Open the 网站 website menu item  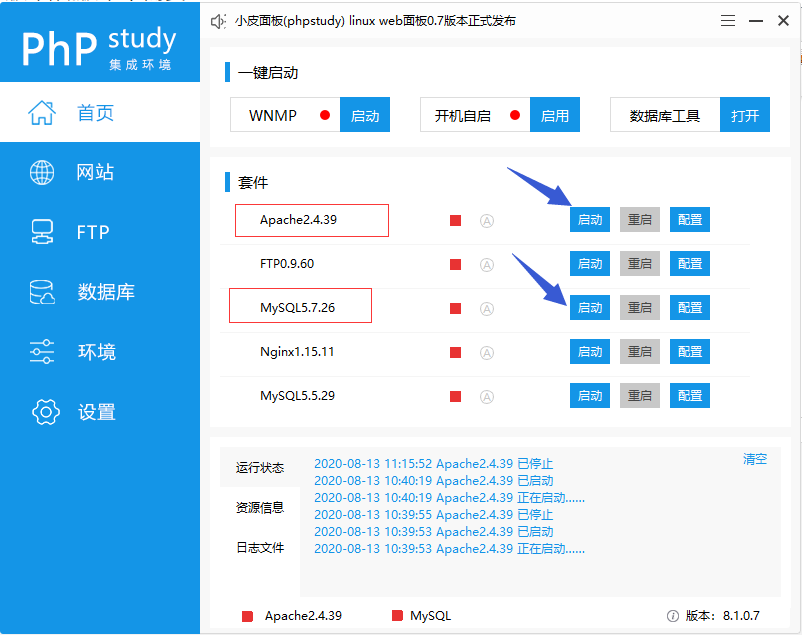tap(100, 172)
